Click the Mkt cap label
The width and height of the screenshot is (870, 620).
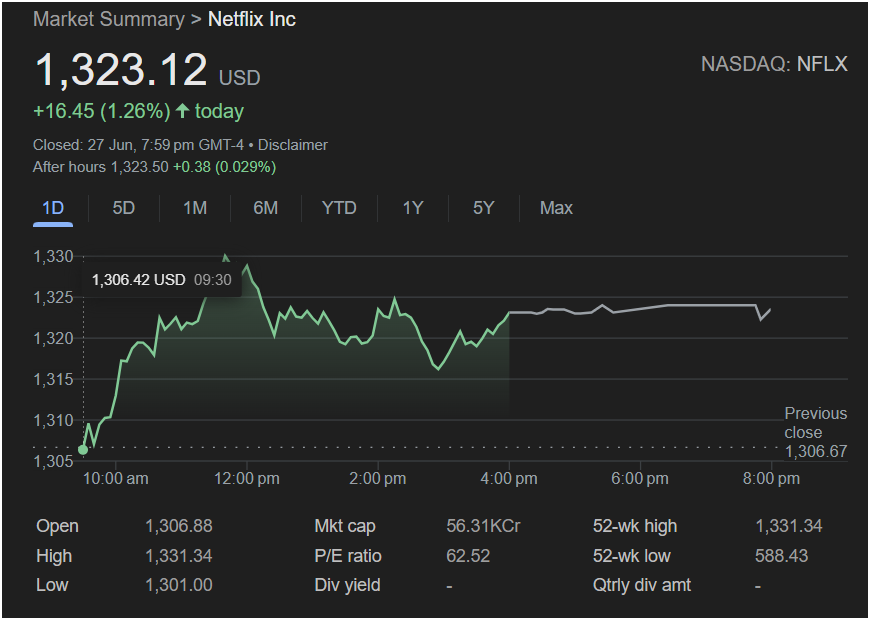tap(345, 526)
